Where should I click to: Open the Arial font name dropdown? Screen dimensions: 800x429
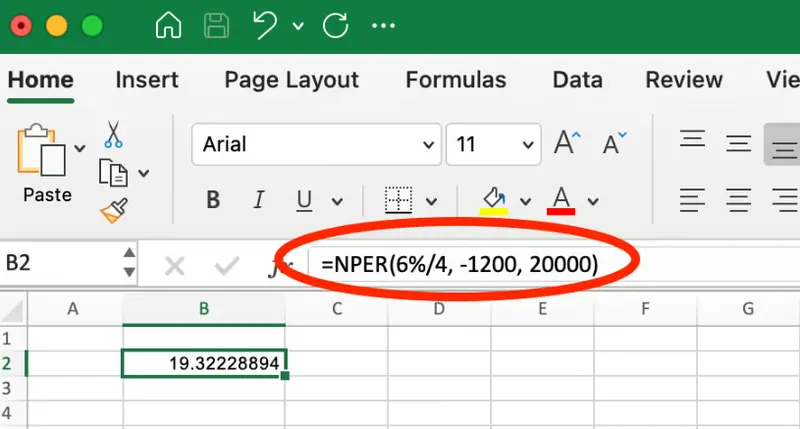[x=428, y=145]
